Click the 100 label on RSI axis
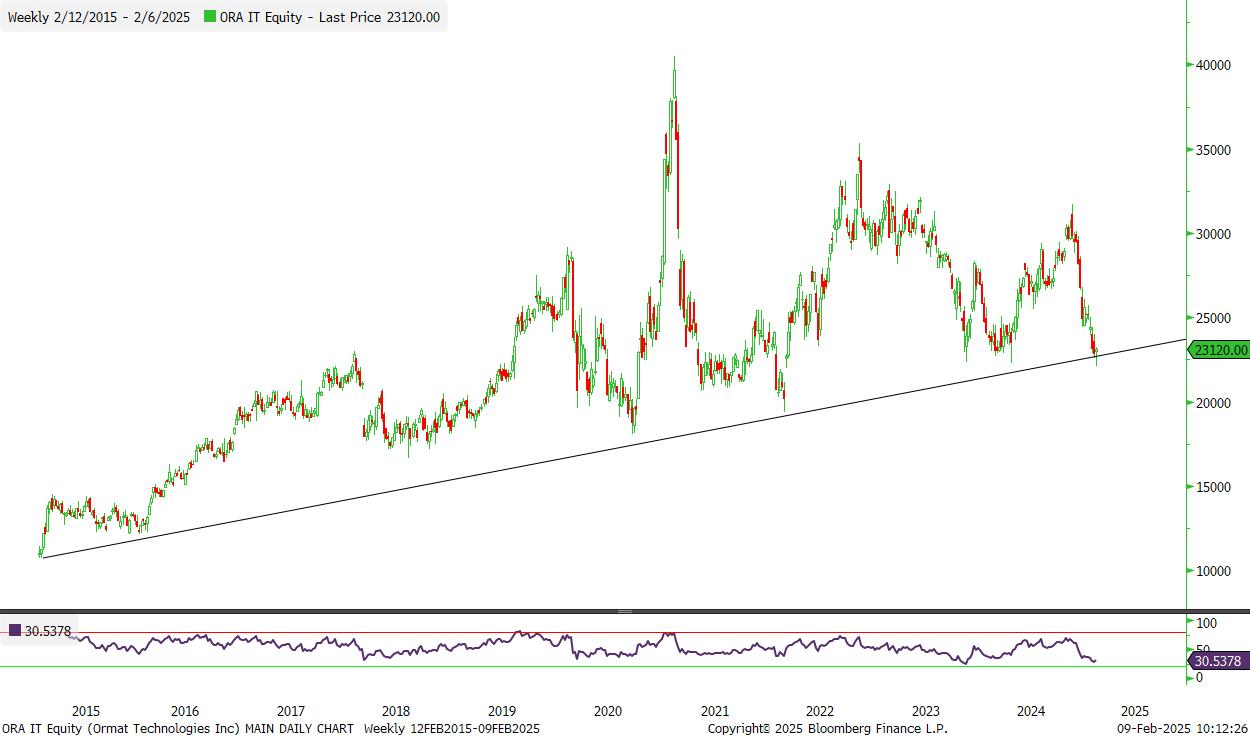The height and width of the screenshot is (737, 1250). (1206, 623)
